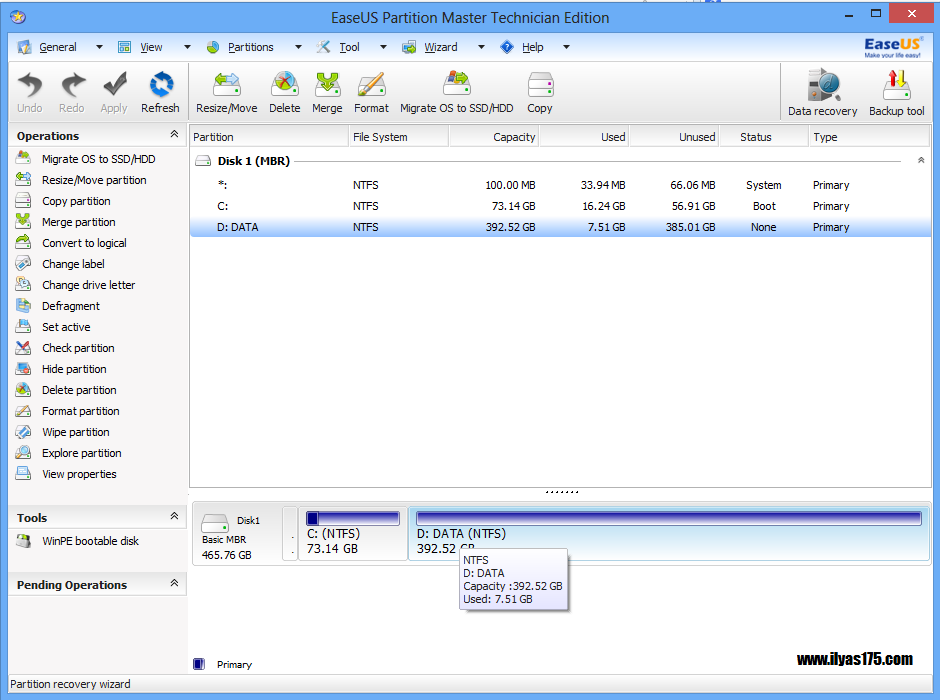Open the Wizard menu
The width and height of the screenshot is (940, 700).
[x=441, y=47]
